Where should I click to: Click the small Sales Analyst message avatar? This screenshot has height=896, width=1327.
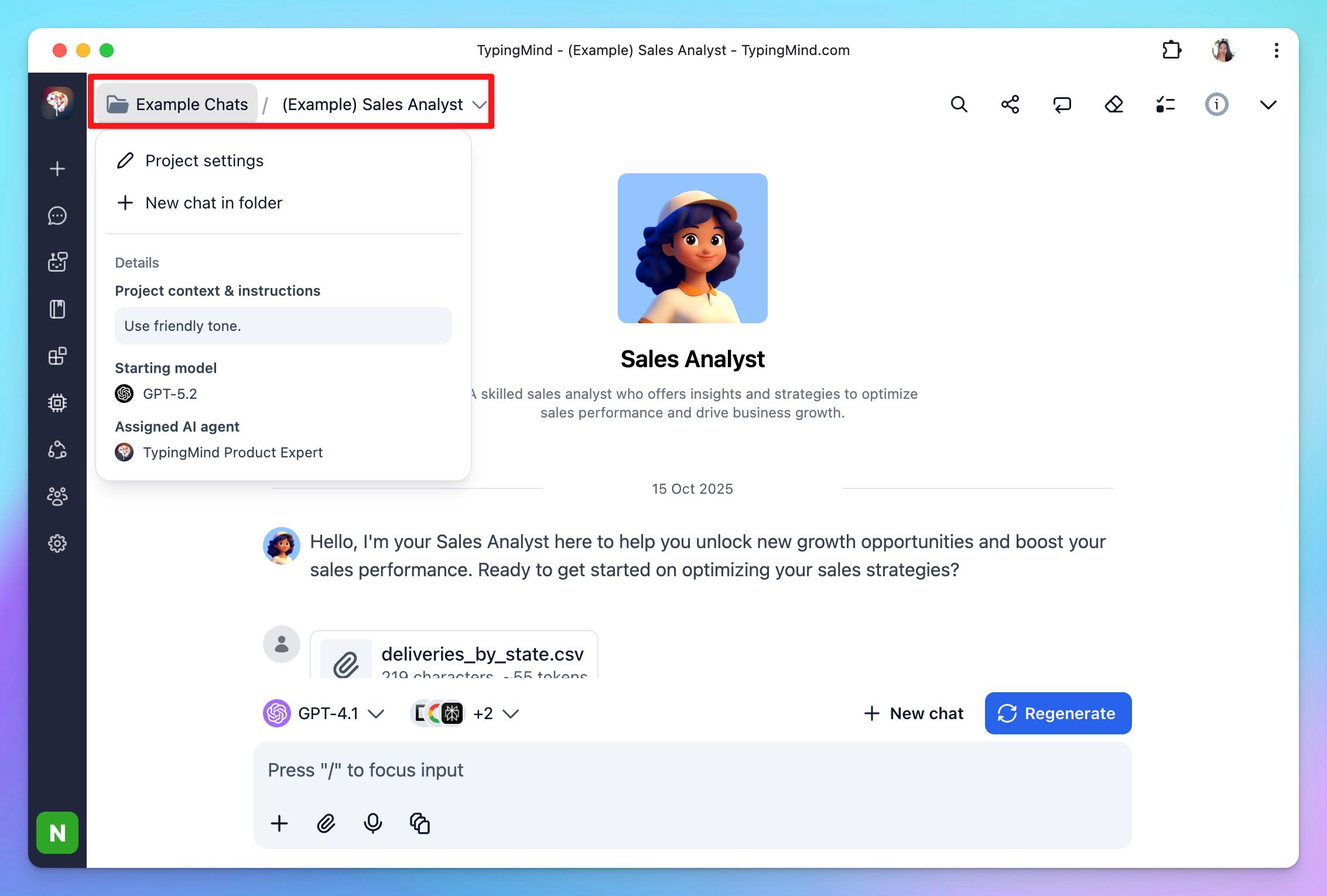[x=282, y=546]
